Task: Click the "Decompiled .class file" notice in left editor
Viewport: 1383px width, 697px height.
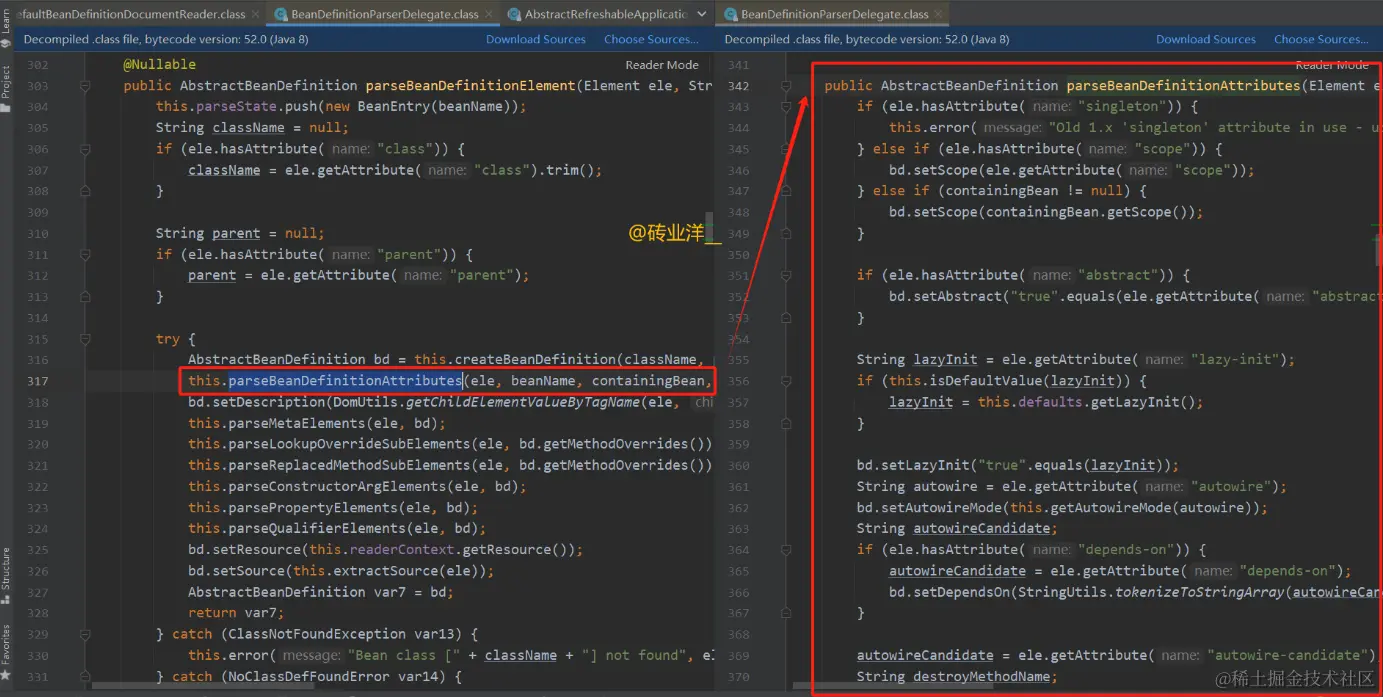Action: [166, 39]
